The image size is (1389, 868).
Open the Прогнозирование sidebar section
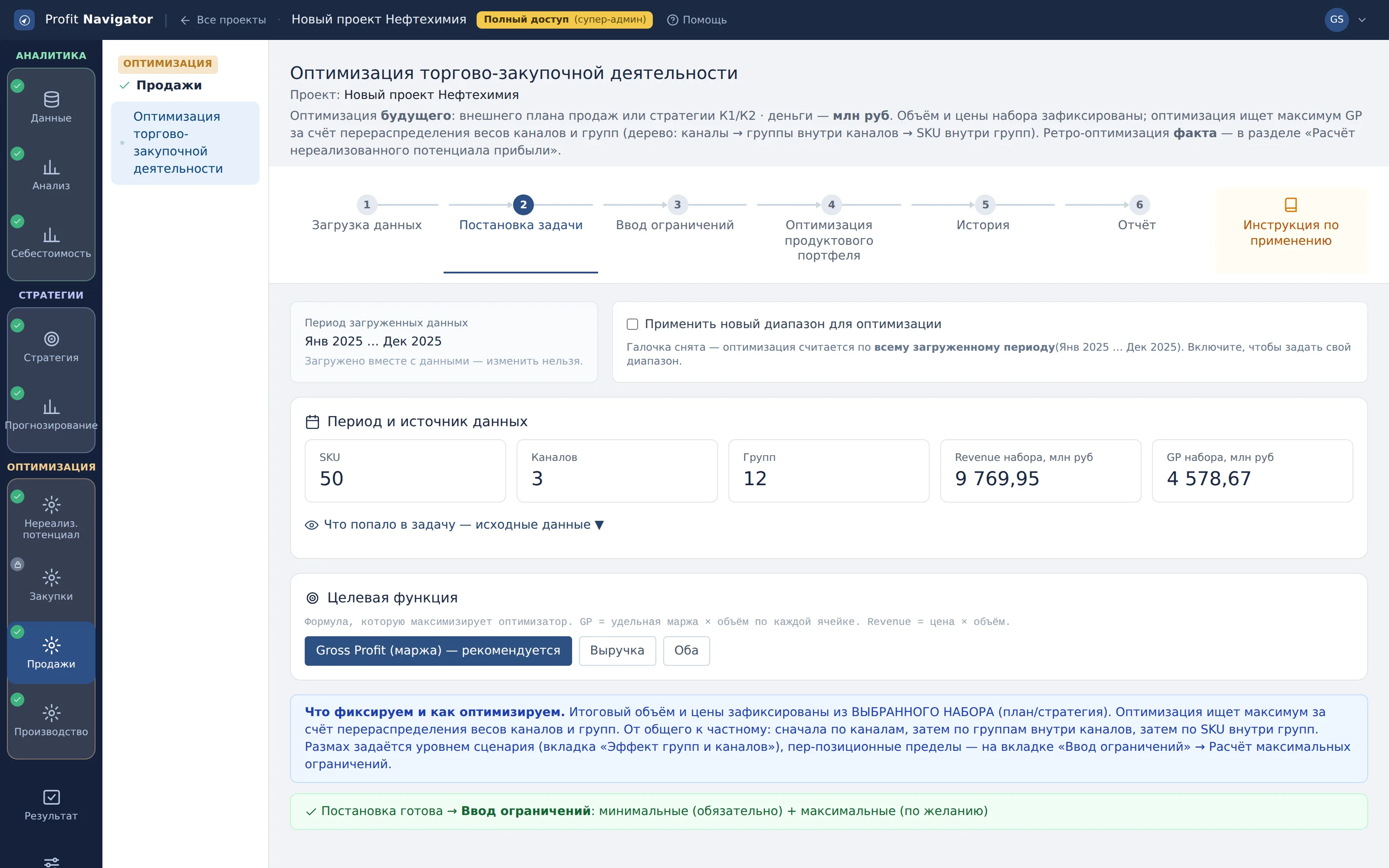pyautogui.click(x=51, y=414)
